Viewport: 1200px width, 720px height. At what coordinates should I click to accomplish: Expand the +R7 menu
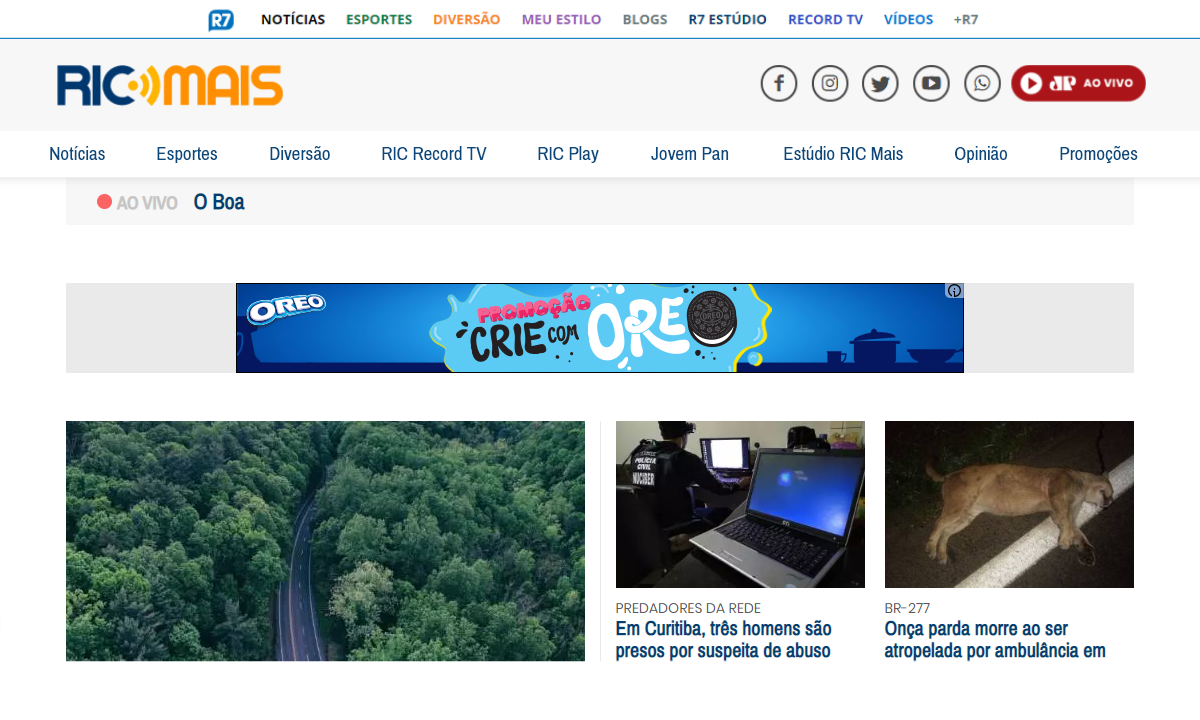(x=966, y=19)
